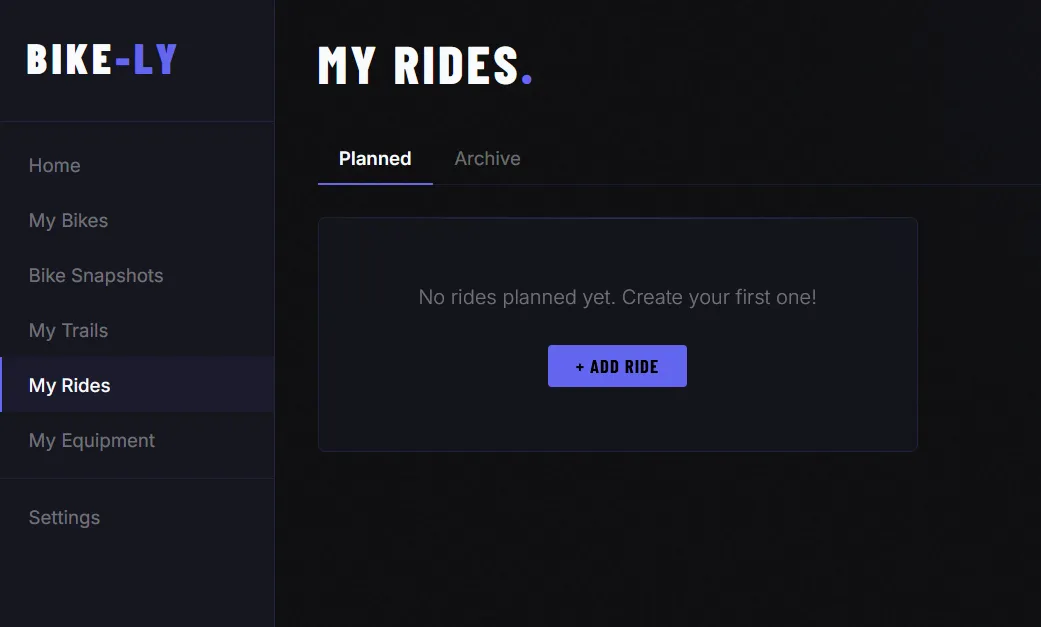View Bike Snapshots
The image size is (1041, 627).
(96, 275)
